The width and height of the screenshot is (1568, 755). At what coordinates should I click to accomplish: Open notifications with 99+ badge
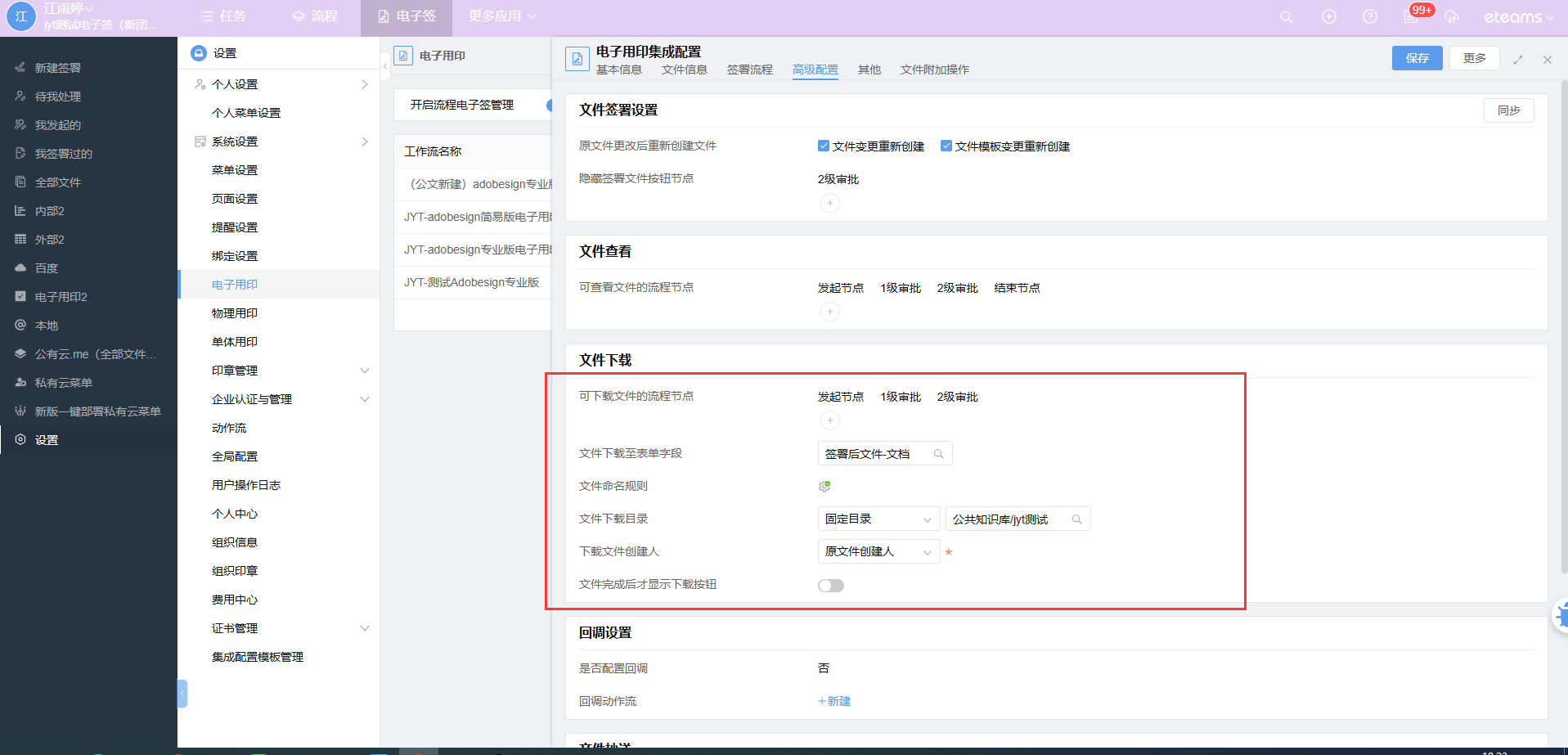pos(1413,15)
